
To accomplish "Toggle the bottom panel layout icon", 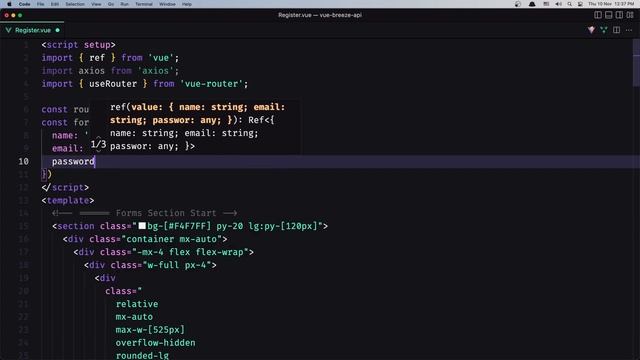I will [x=609, y=15].
